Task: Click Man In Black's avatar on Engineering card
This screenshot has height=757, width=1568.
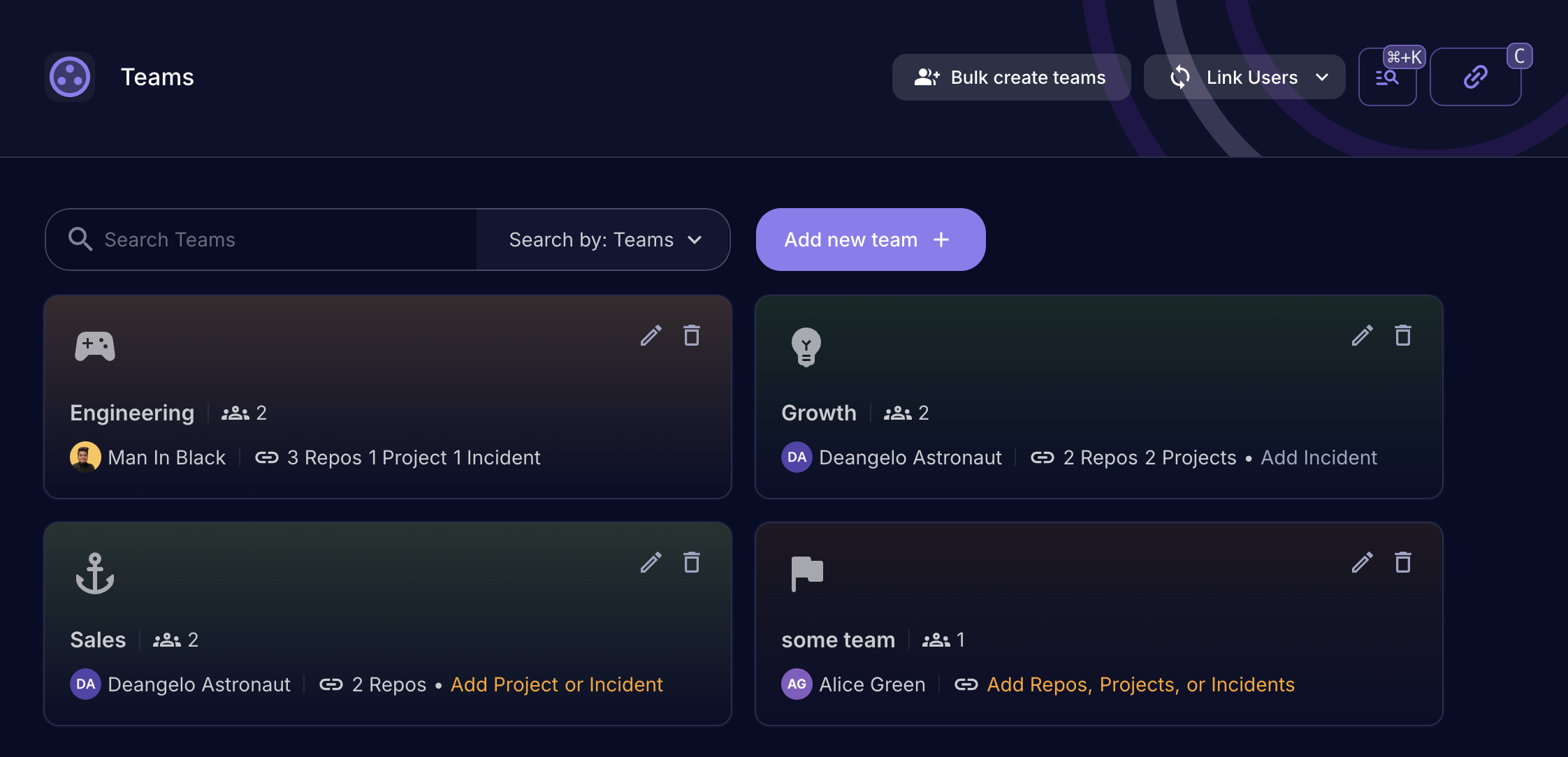Action: click(x=85, y=457)
